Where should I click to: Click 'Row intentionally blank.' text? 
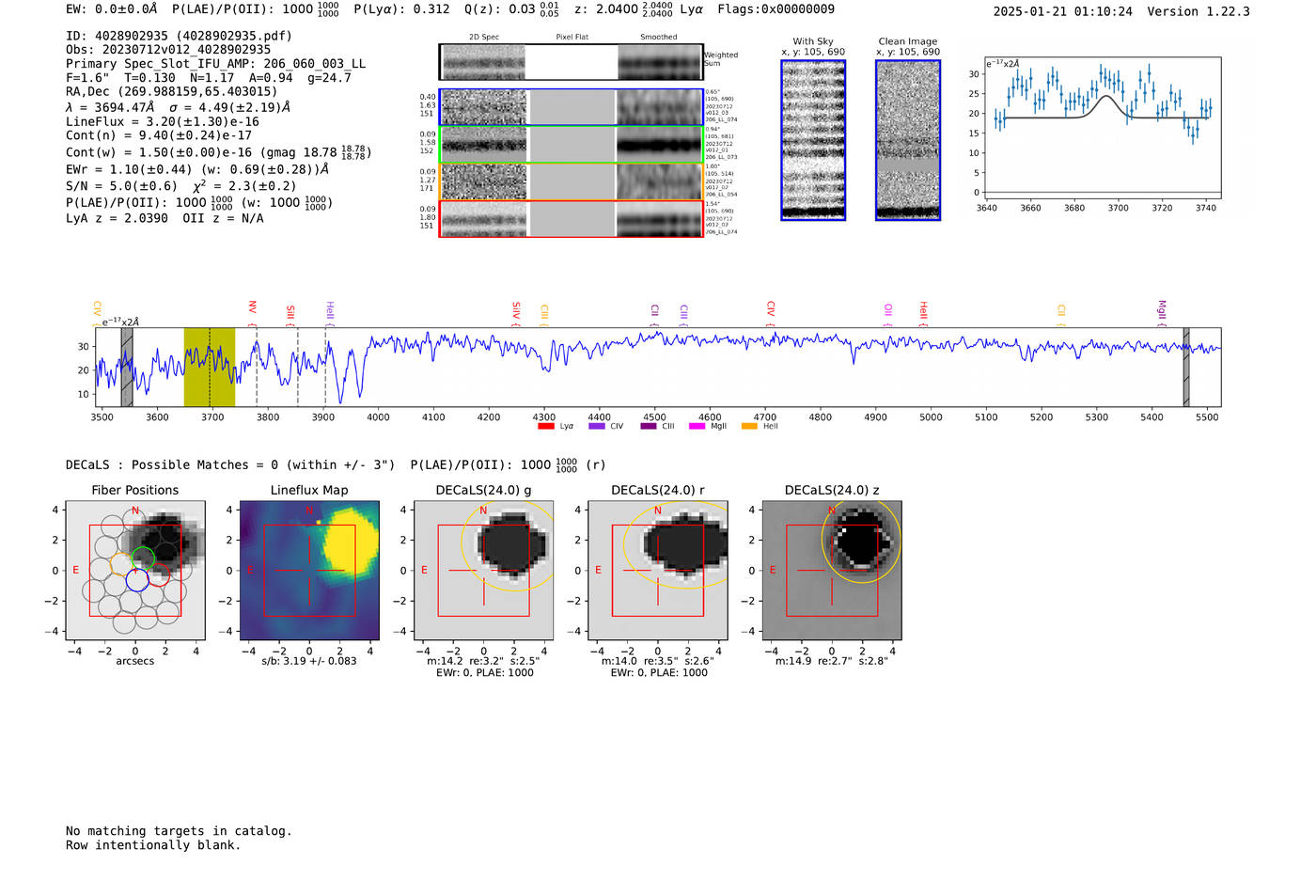coord(153,845)
